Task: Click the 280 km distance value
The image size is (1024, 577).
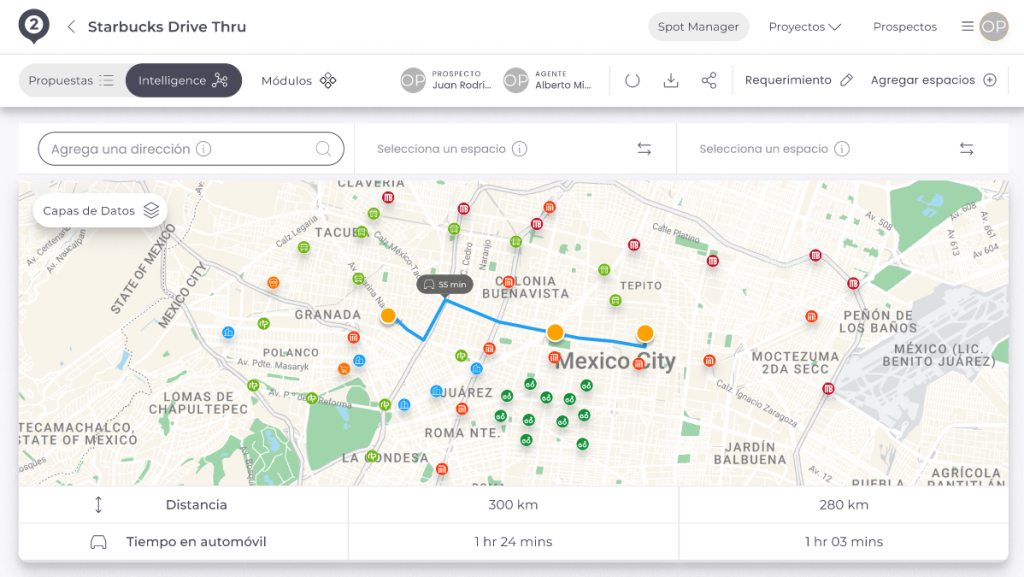Action: tap(844, 505)
